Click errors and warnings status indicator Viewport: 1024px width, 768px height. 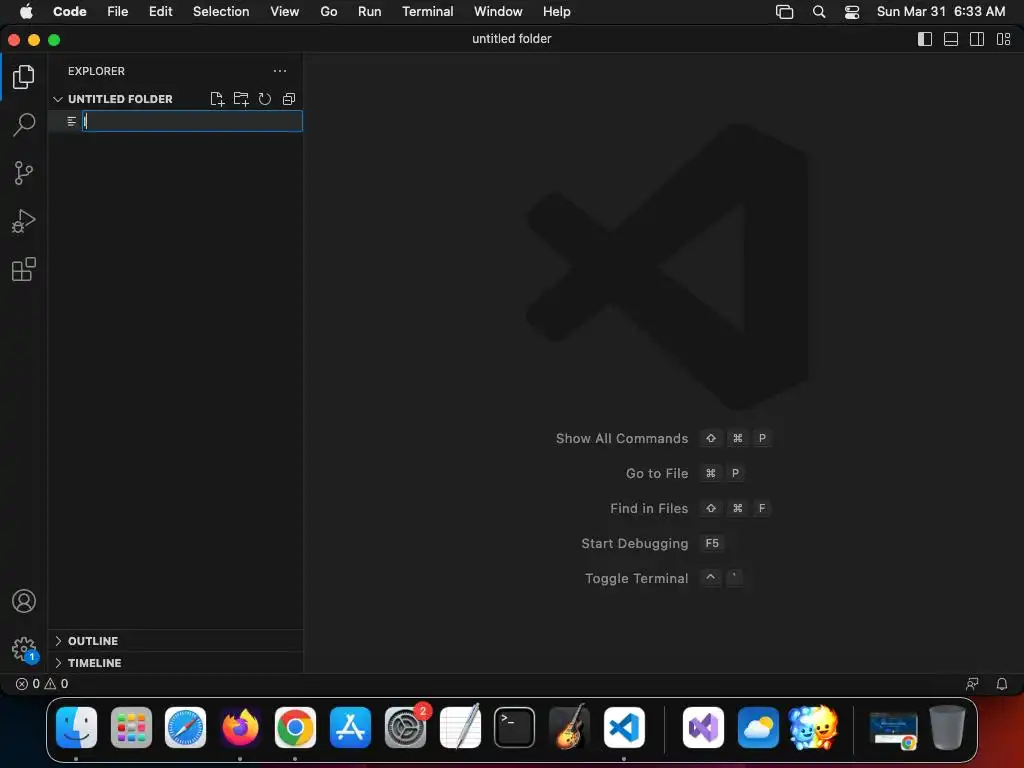coord(42,684)
